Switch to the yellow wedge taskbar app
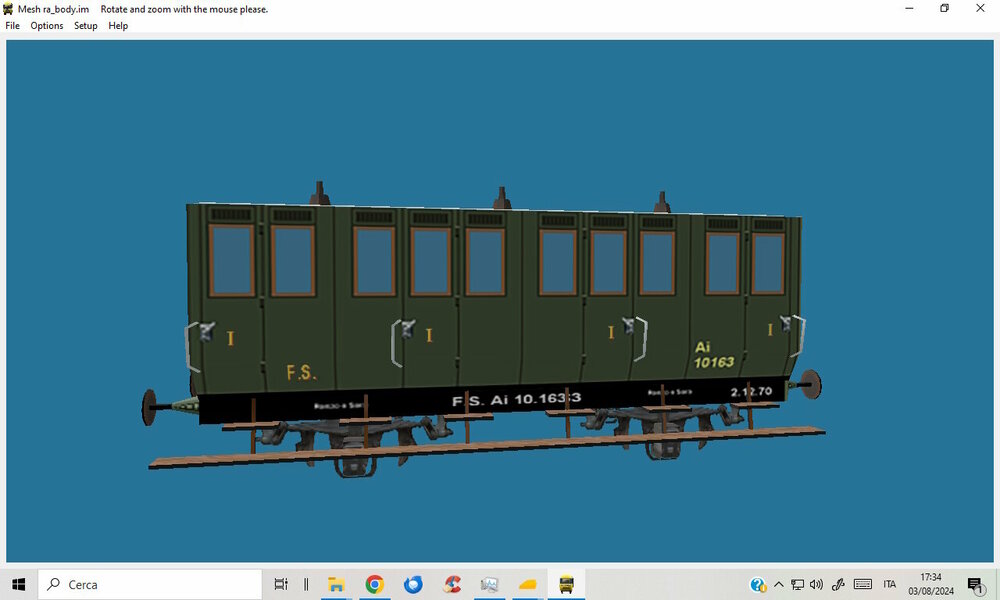This screenshot has width=1000, height=600. 528,584
